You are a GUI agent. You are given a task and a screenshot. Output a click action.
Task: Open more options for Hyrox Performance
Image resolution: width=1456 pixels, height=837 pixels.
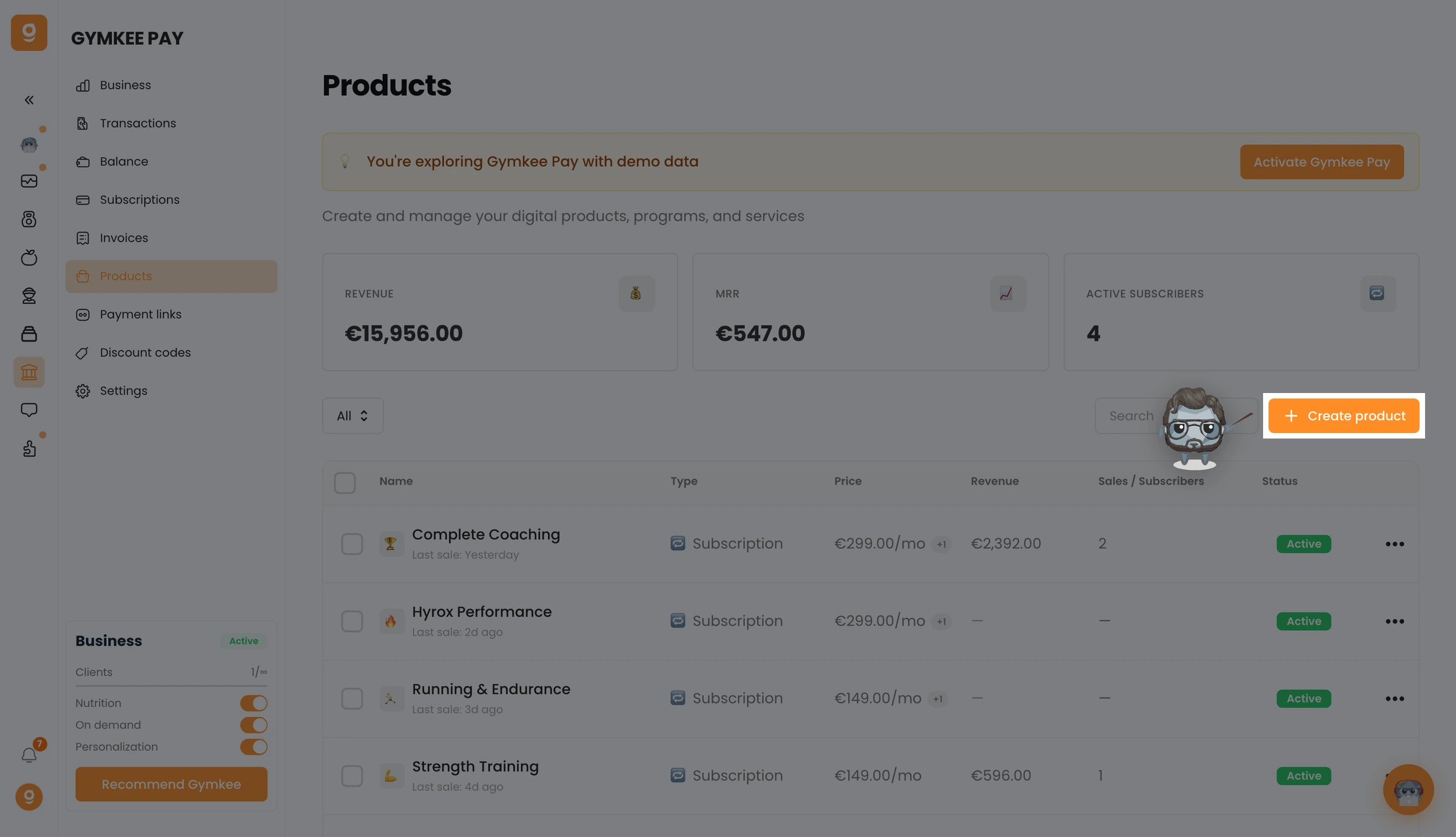(x=1395, y=622)
